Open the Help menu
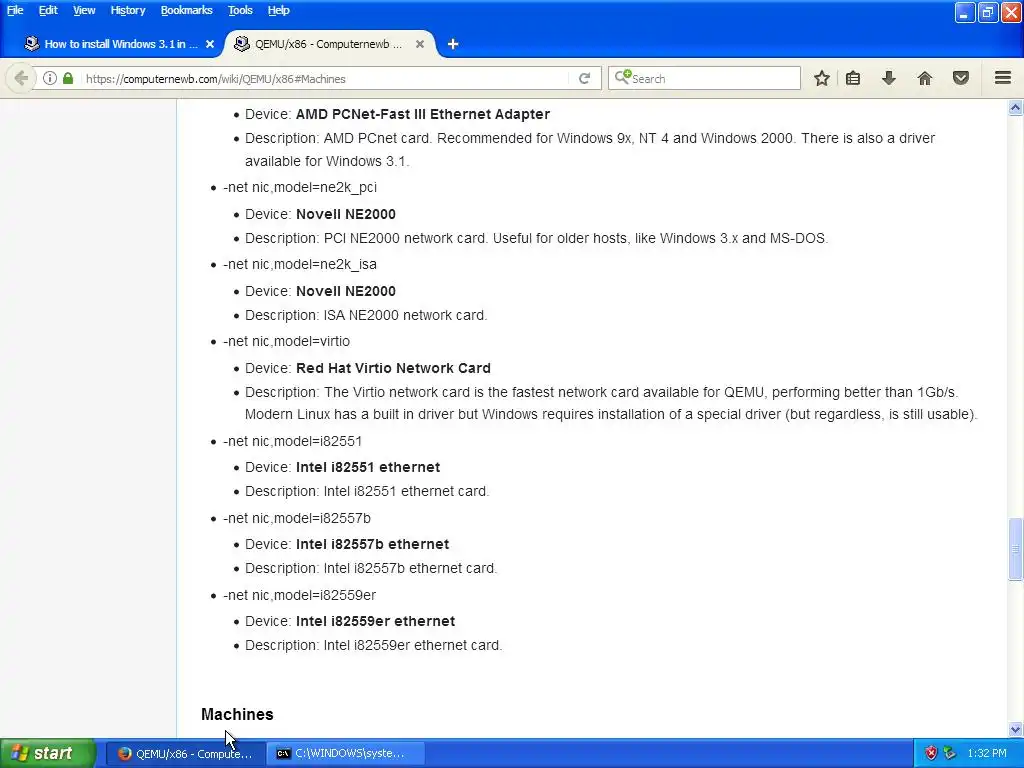1024x768 pixels. (278, 10)
